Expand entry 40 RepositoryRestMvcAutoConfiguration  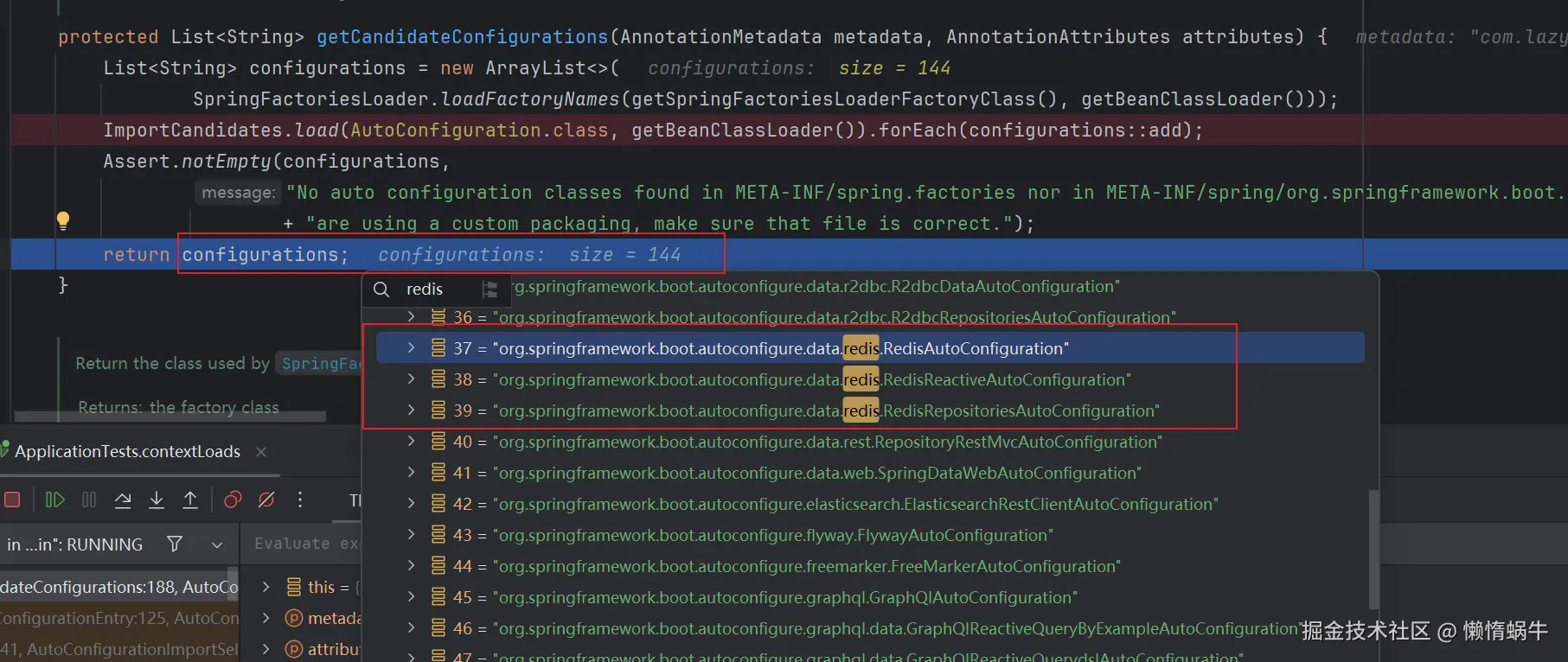[x=412, y=442]
